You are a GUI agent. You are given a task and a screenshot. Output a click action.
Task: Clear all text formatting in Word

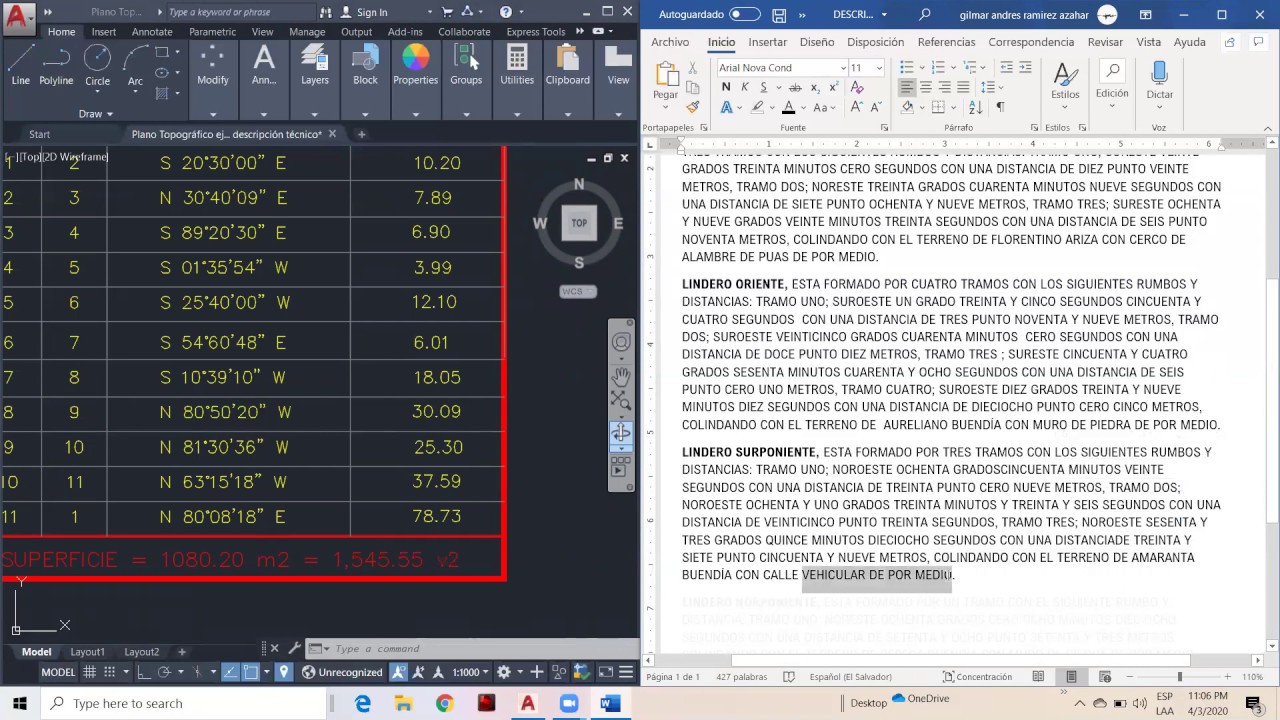[857, 88]
